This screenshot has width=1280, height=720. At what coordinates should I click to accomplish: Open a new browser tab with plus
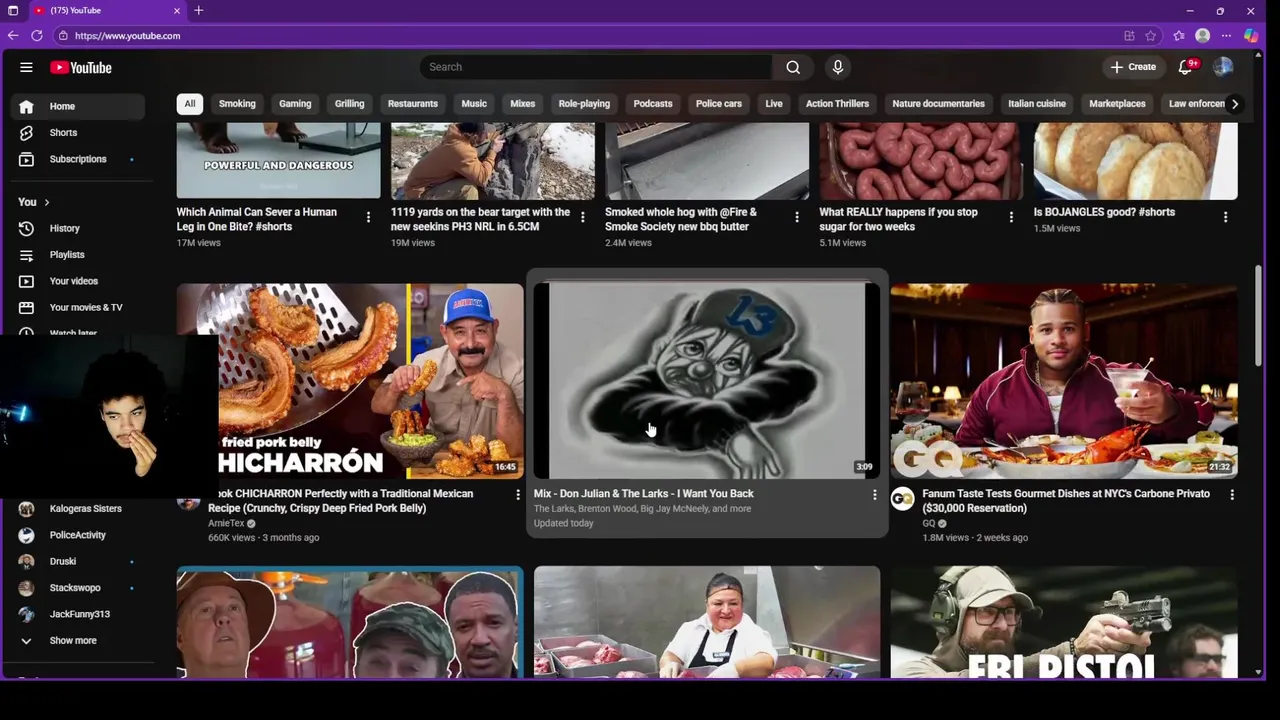point(198,10)
